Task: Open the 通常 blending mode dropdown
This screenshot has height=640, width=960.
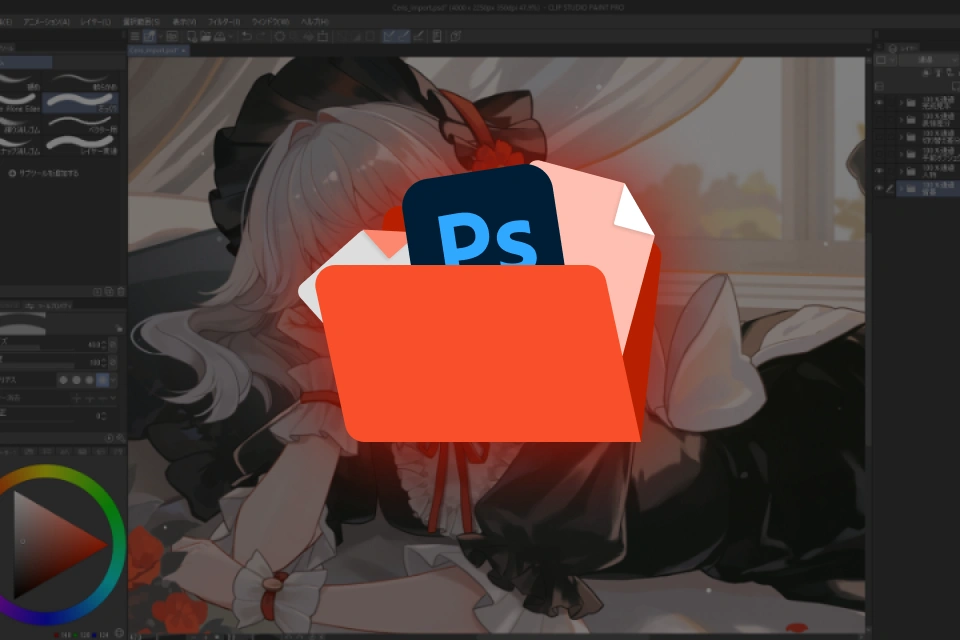Action: [x=928, y=60]
